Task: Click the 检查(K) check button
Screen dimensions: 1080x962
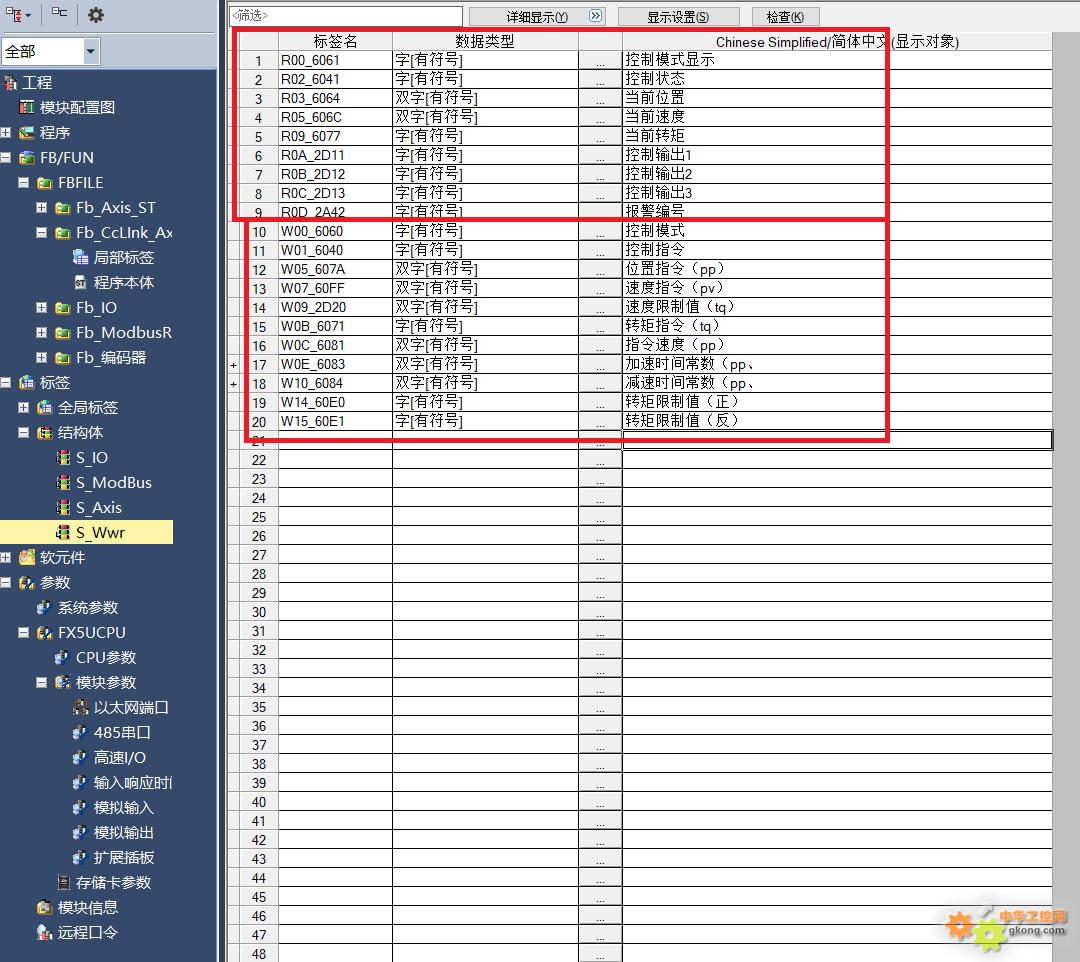Action: coord(784,17)
